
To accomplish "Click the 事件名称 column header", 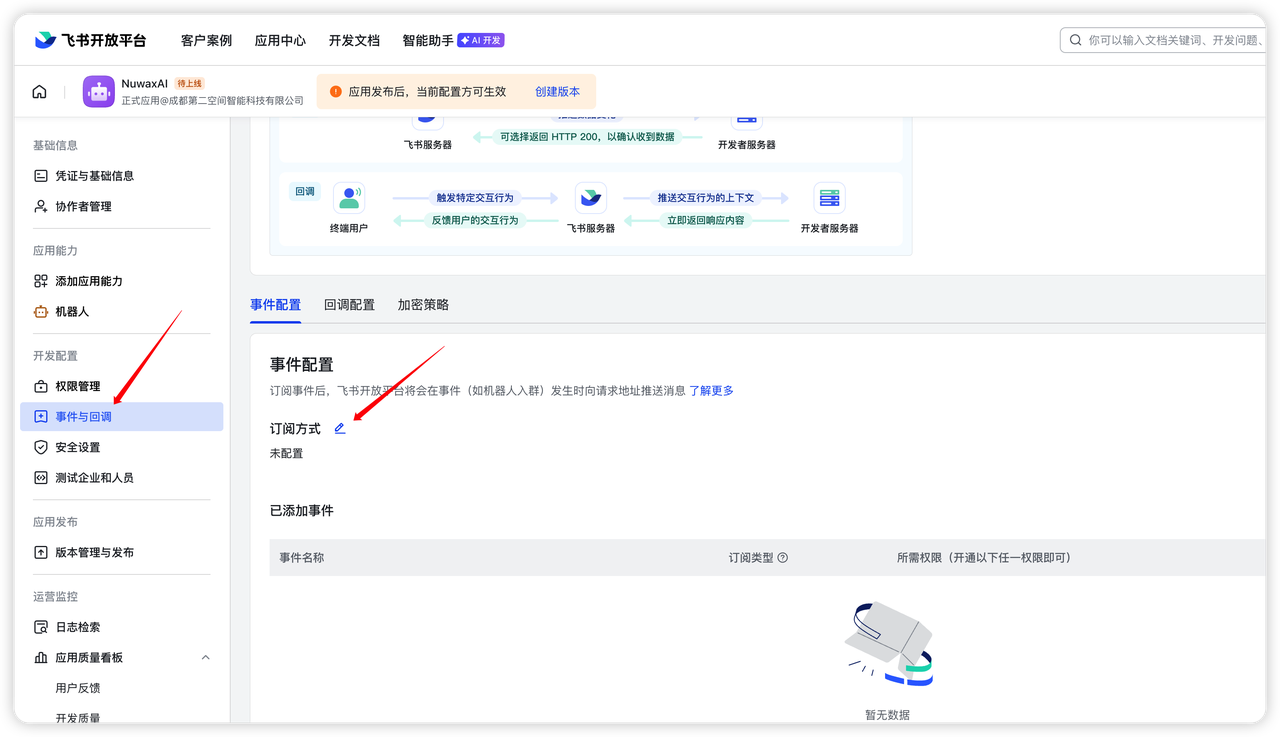I will 301,558.
